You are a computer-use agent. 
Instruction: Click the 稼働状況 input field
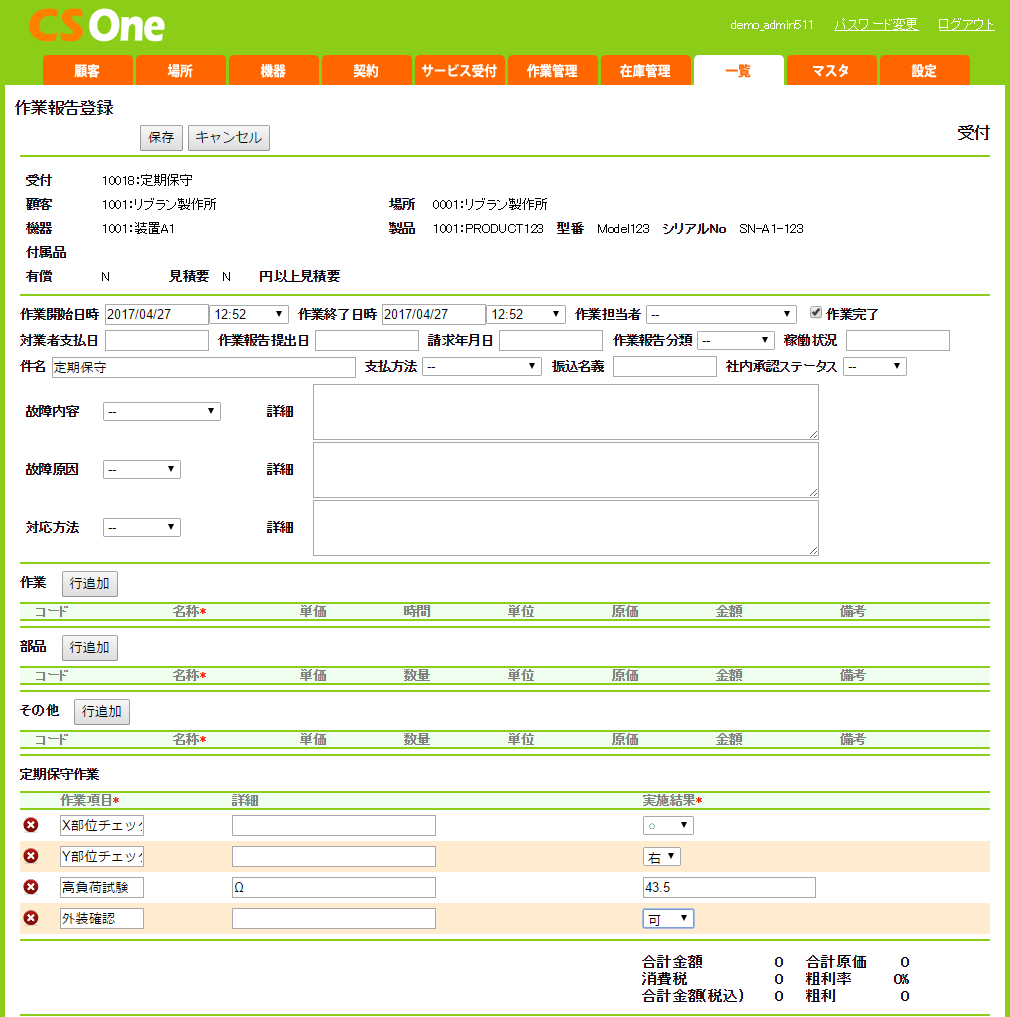click(x=898, y=341)
